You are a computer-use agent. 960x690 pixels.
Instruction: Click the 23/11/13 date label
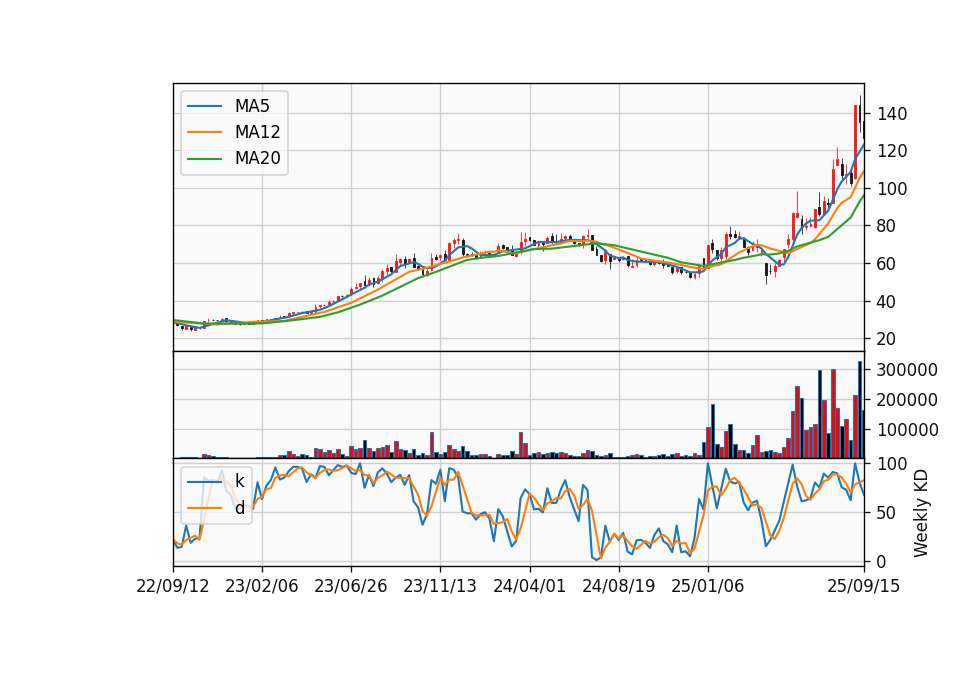point(440,586)
